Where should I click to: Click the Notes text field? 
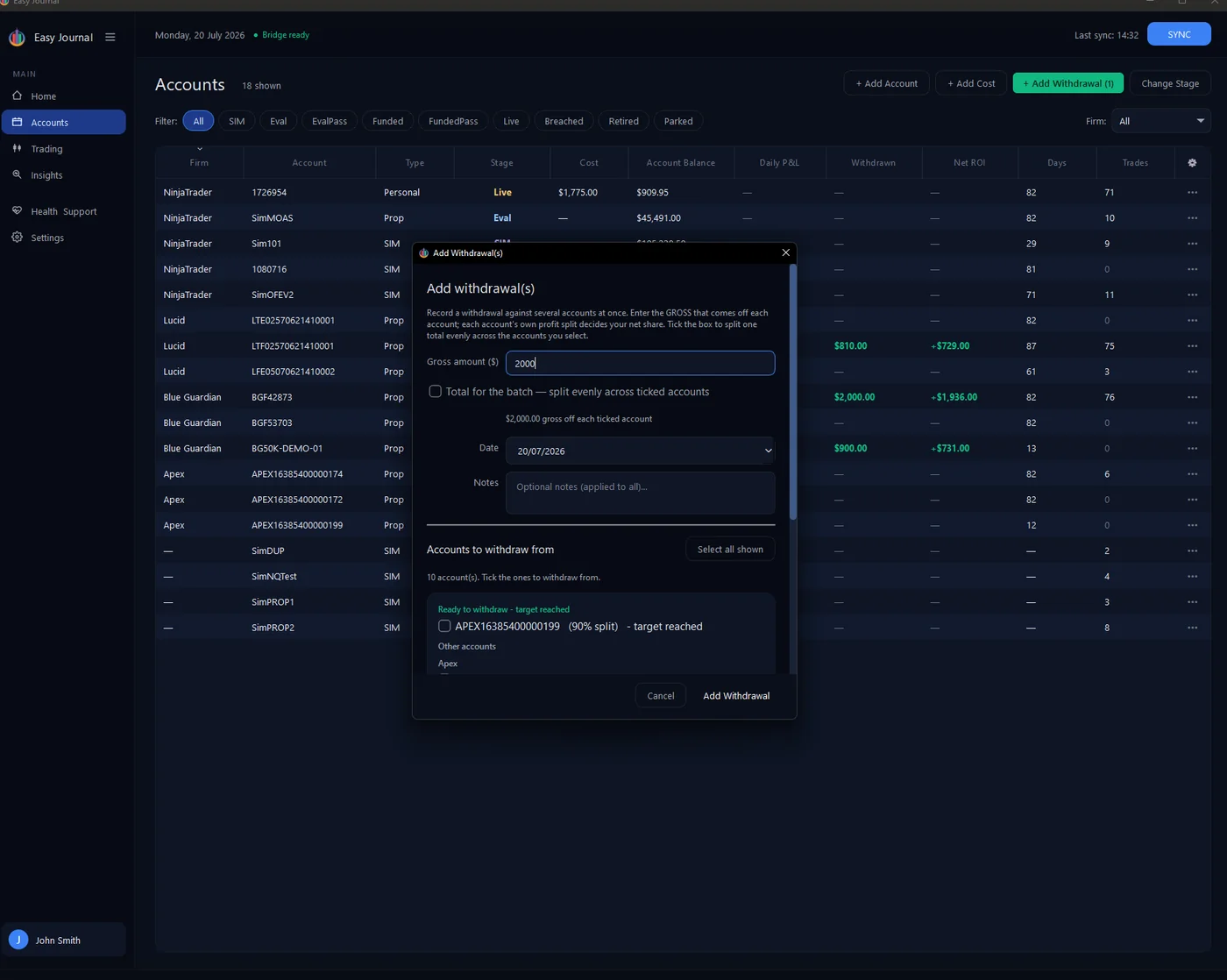coord(640,493)
